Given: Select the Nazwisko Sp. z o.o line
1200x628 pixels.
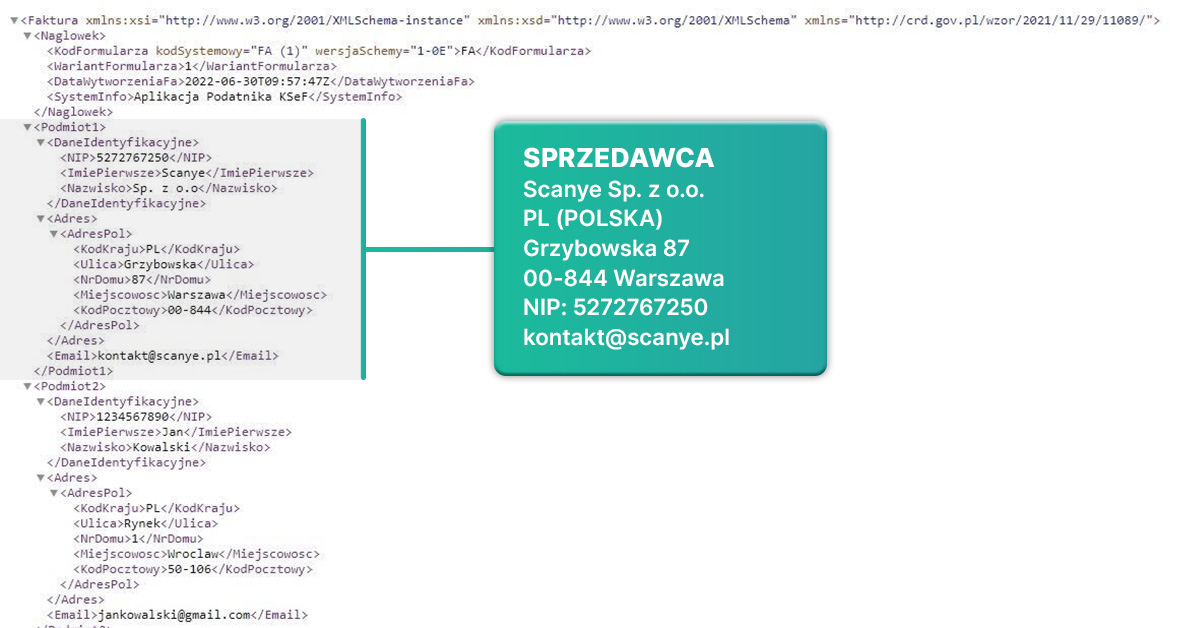Looking at the screenshot, I should 168,187.
